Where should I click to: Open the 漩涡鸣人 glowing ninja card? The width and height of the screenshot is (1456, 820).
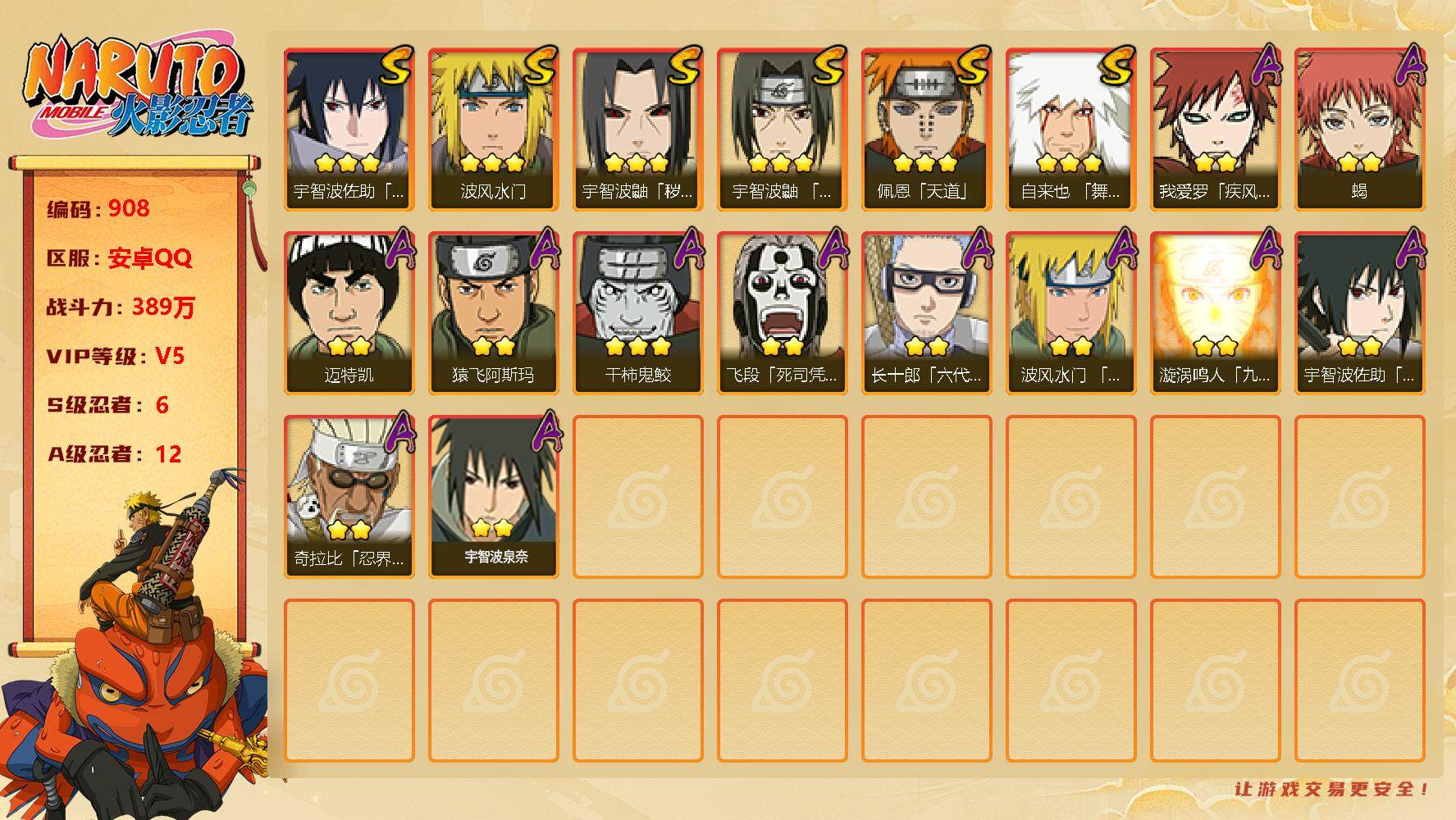pyautogui.click(x=1215, y=313)
